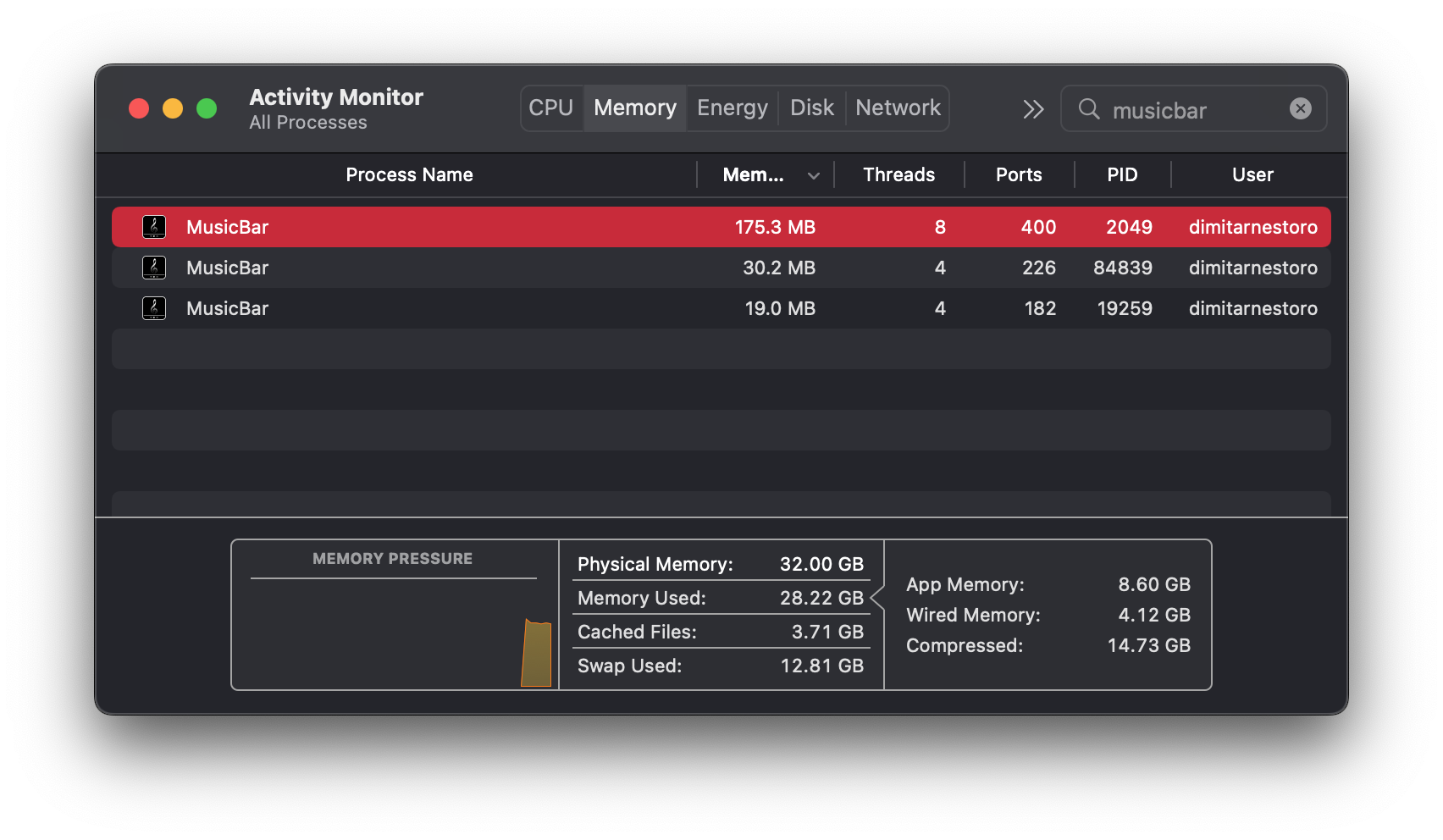Screen dimensions: 1443x840
Task: Click the App Memory 8.60 GB value
Action: pos(1154,584)
